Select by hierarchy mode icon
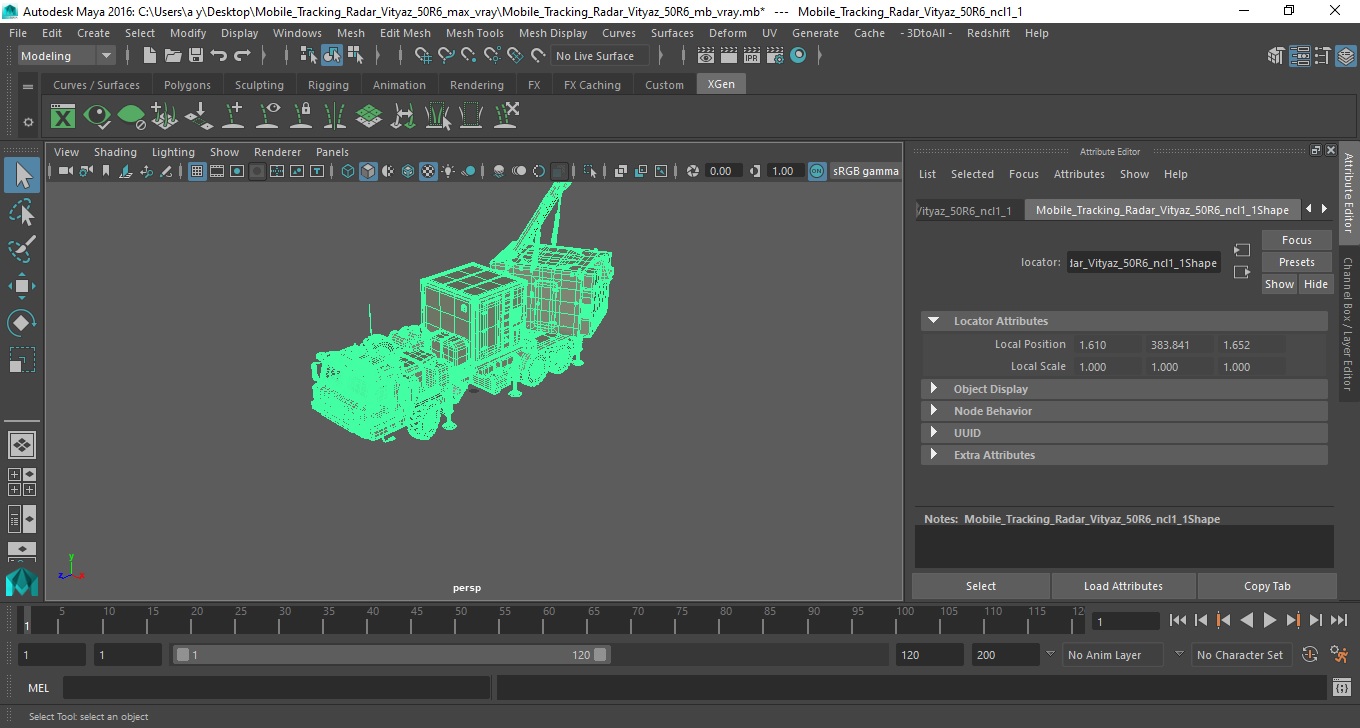1360x728 pixels. click(309, 56)
